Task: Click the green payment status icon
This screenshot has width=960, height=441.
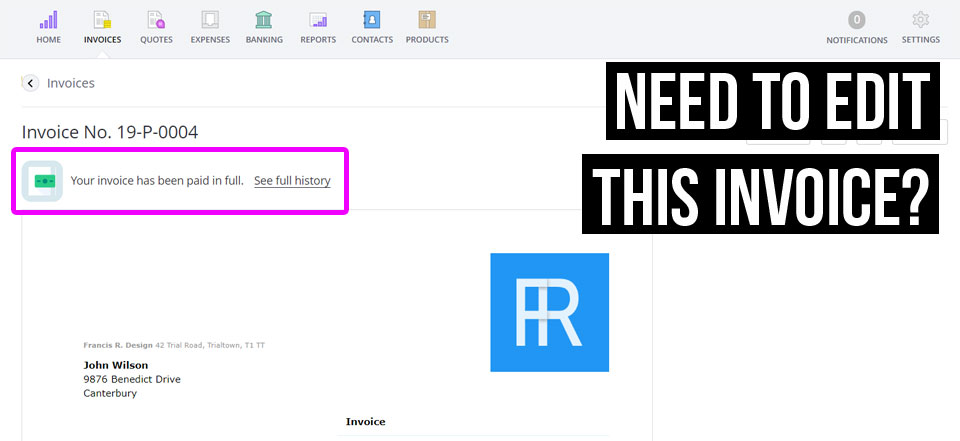Action: pos(42,181)
